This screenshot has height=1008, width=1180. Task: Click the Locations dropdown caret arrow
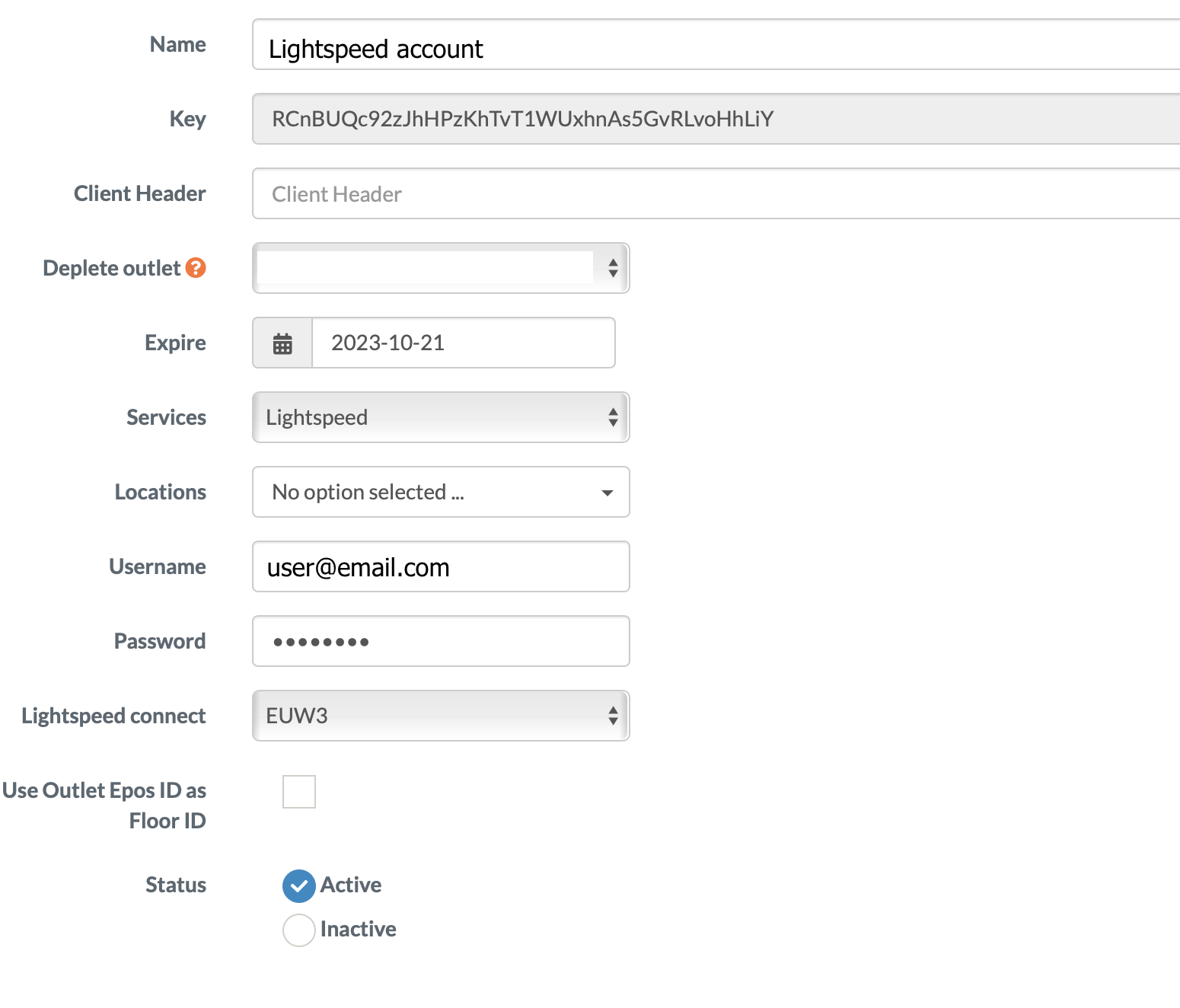(607, 493)
